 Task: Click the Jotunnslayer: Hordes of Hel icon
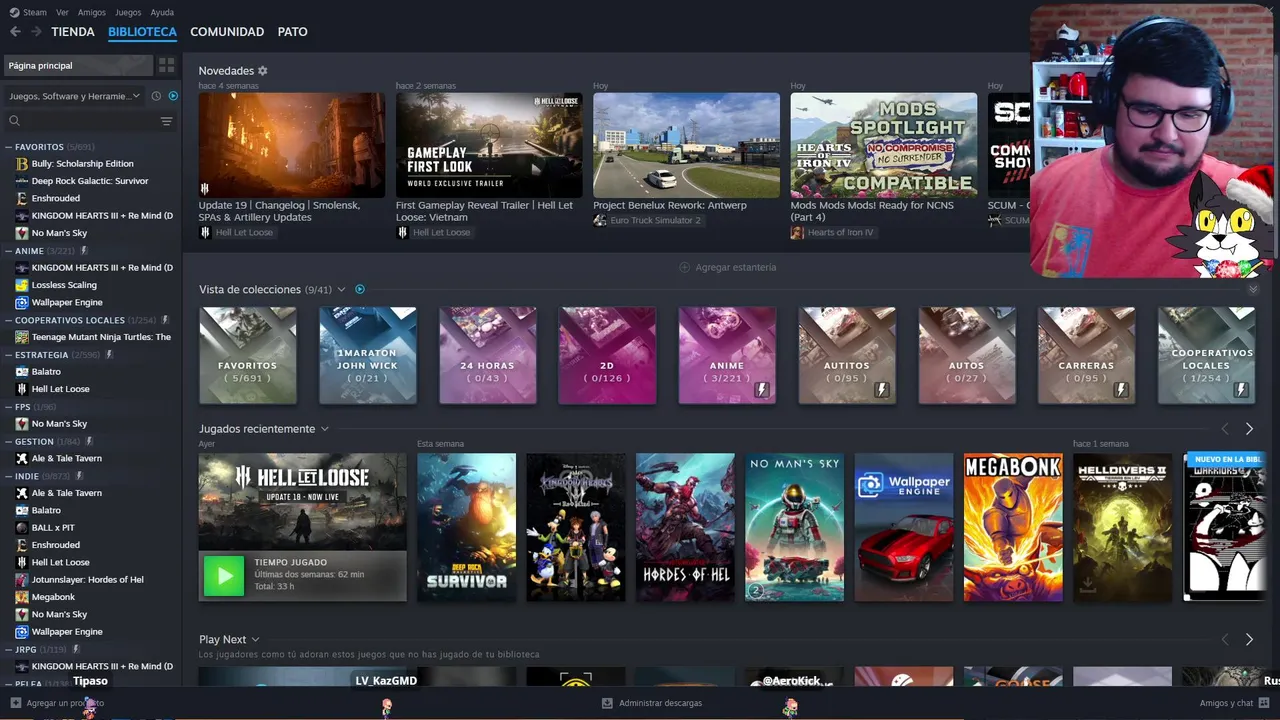coord(22,580)
